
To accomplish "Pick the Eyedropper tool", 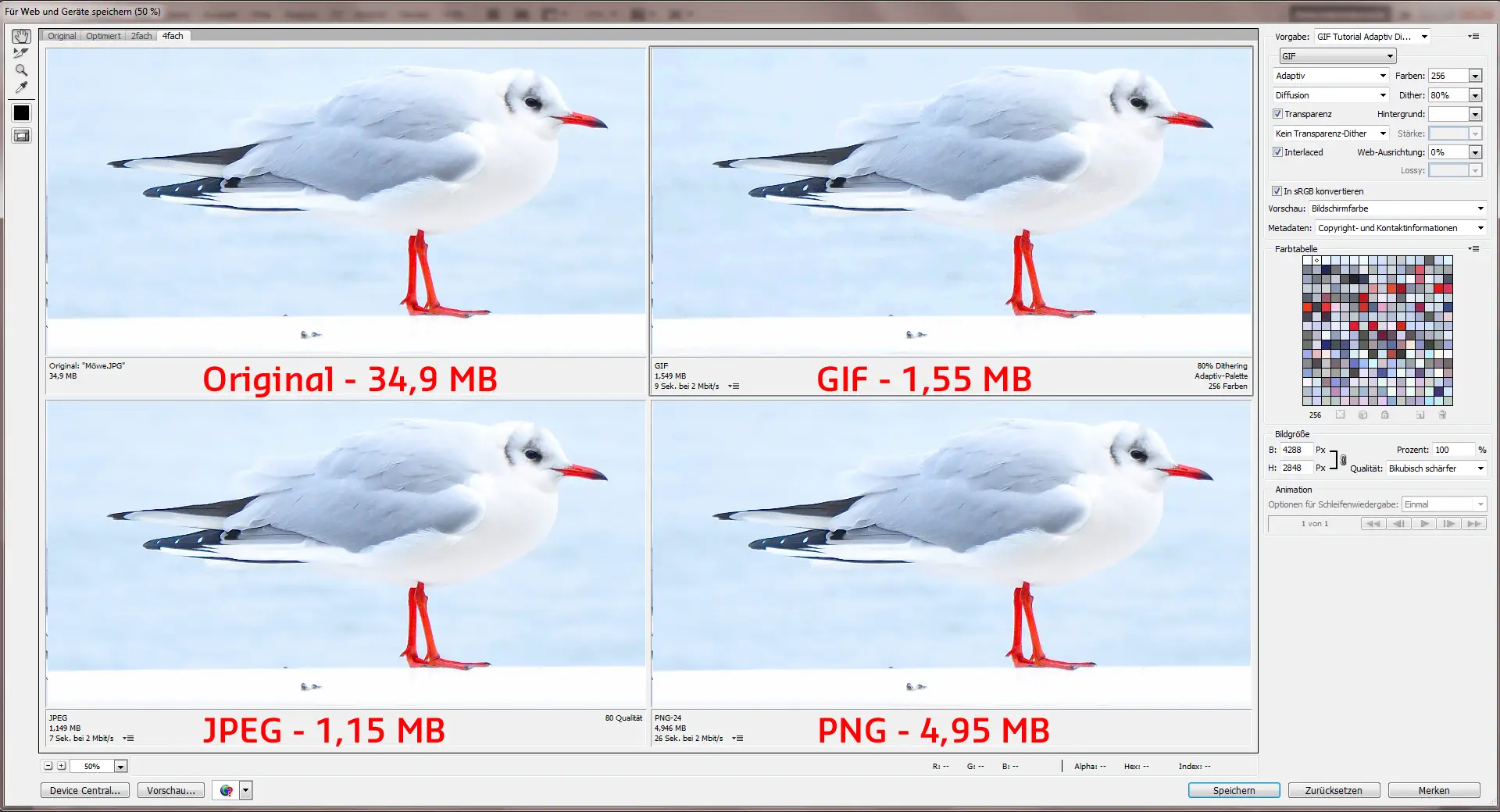I will (20, 87).
